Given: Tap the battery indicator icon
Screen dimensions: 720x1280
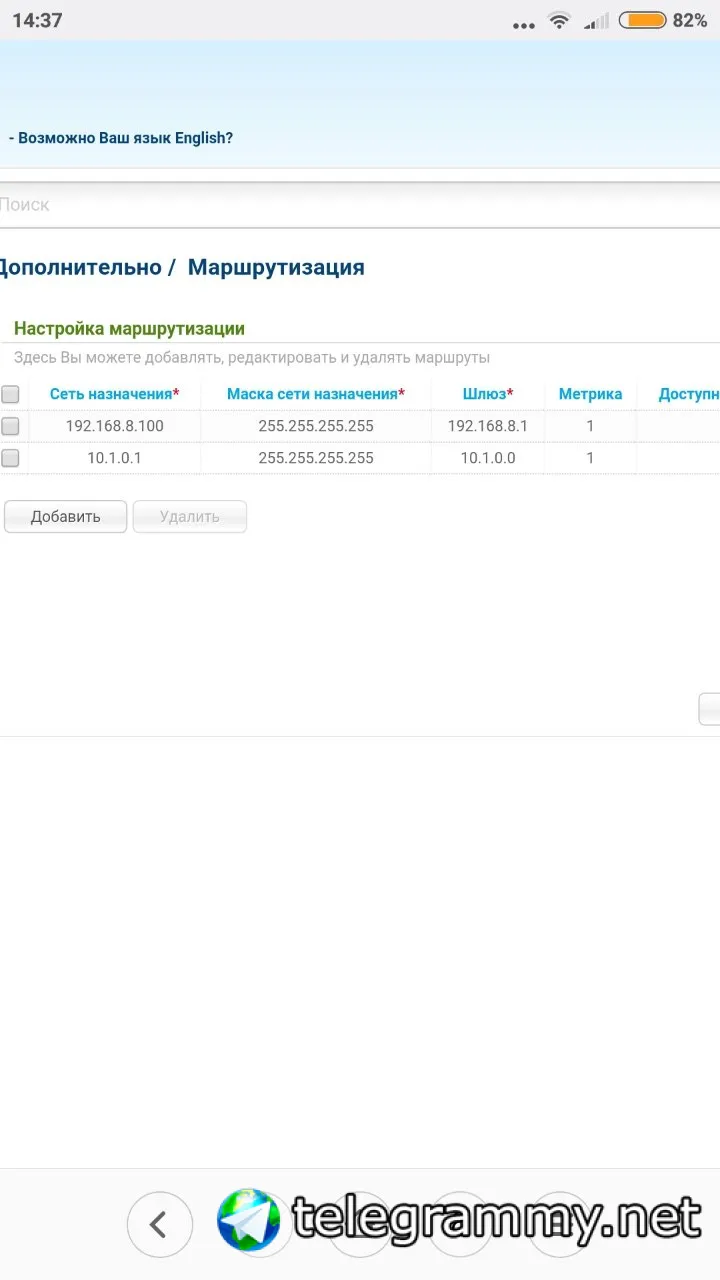Looking at the screenshot, I should point(642,20).
